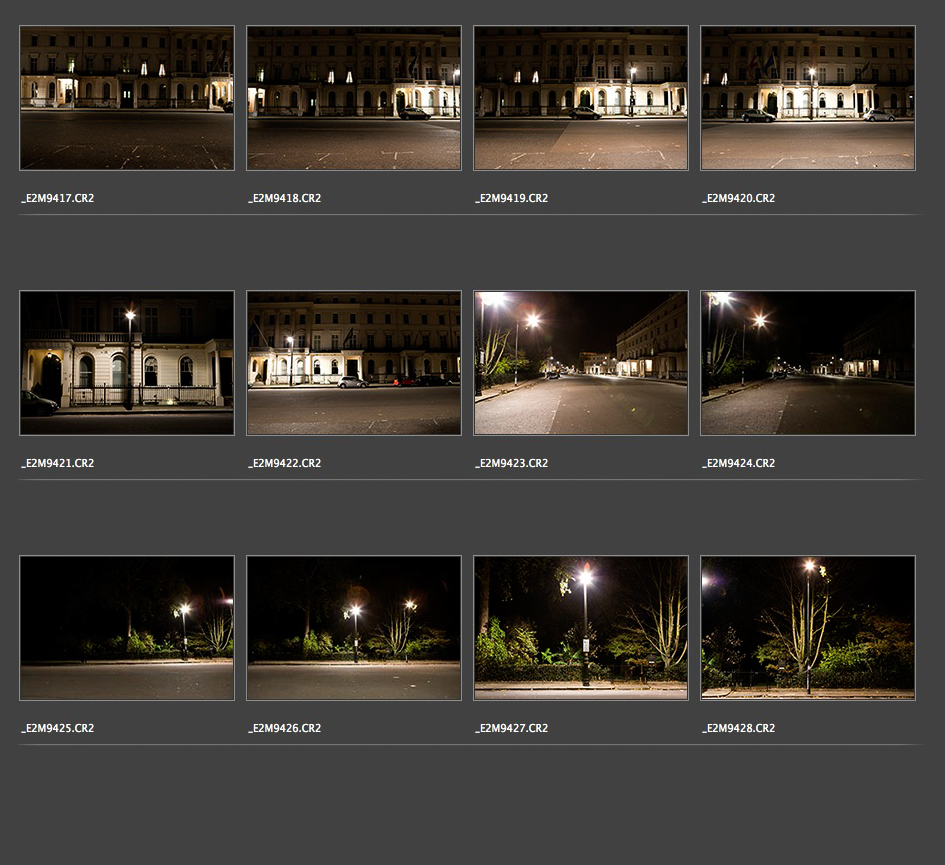
Task: Select thumbnail of photo _E2M9417.CR2
Action: coord(127,98)
